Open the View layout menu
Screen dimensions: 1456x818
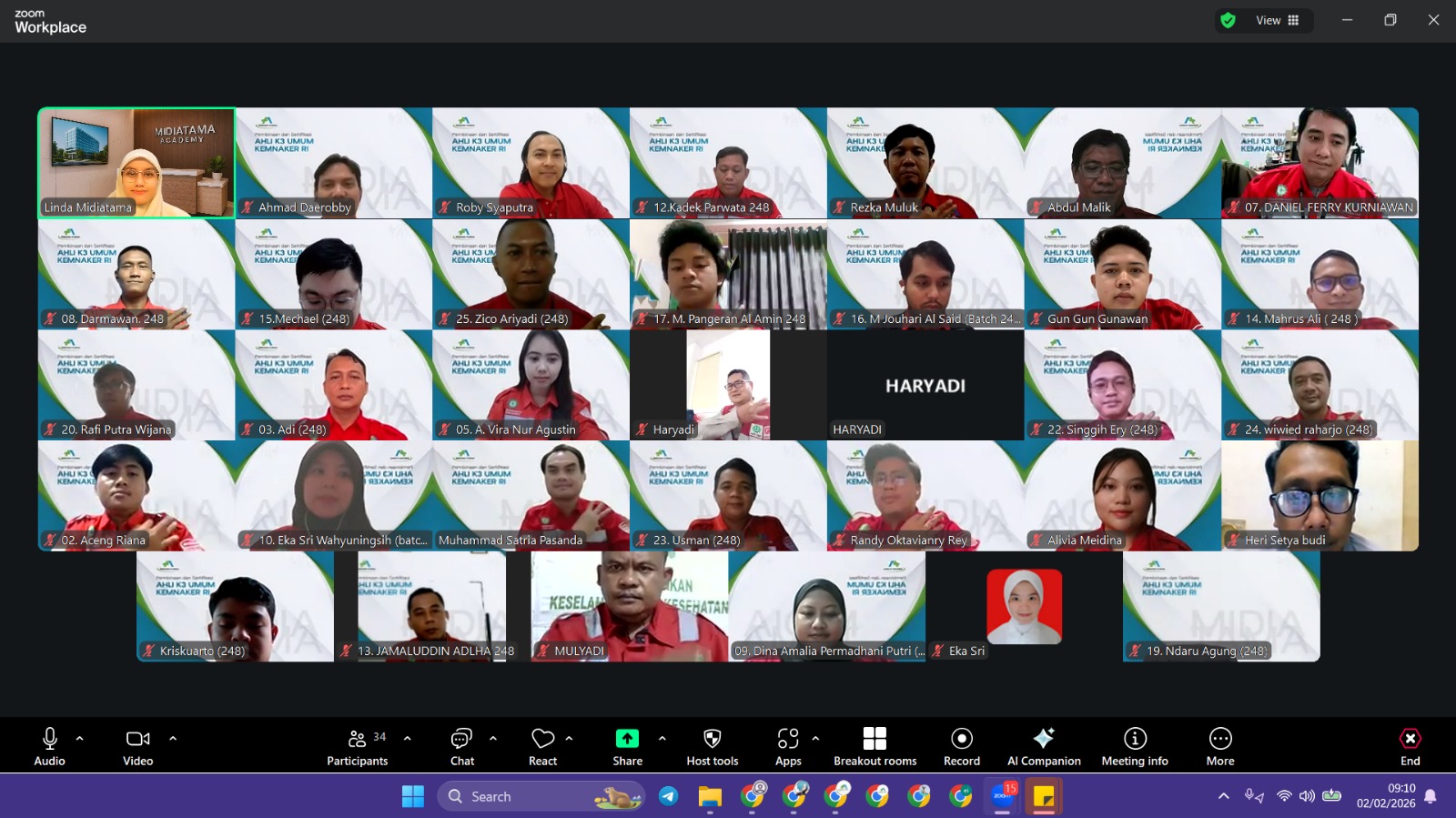click(1278, 20)
